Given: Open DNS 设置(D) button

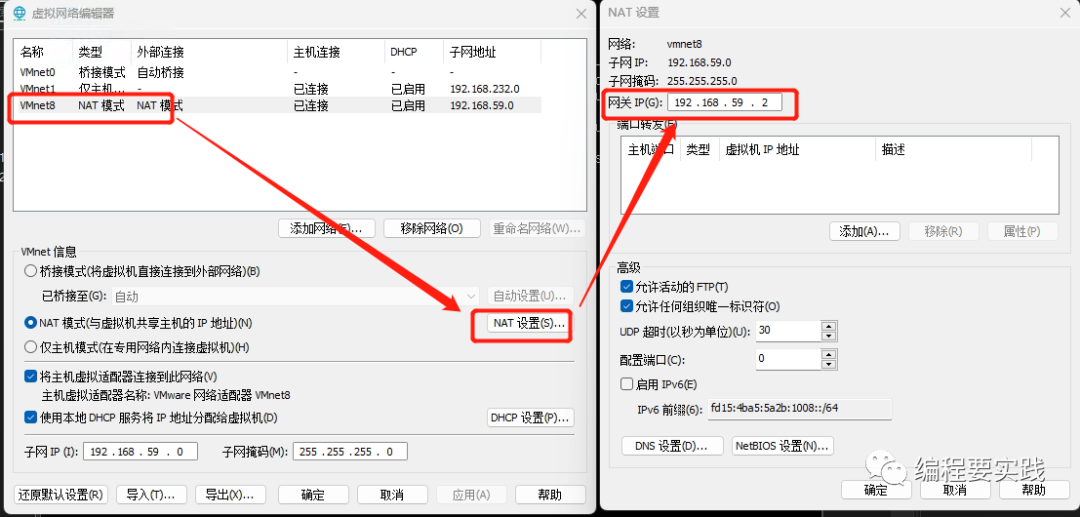Looking at the screenshot, I should pyautogui.click(x=672, y=445).
